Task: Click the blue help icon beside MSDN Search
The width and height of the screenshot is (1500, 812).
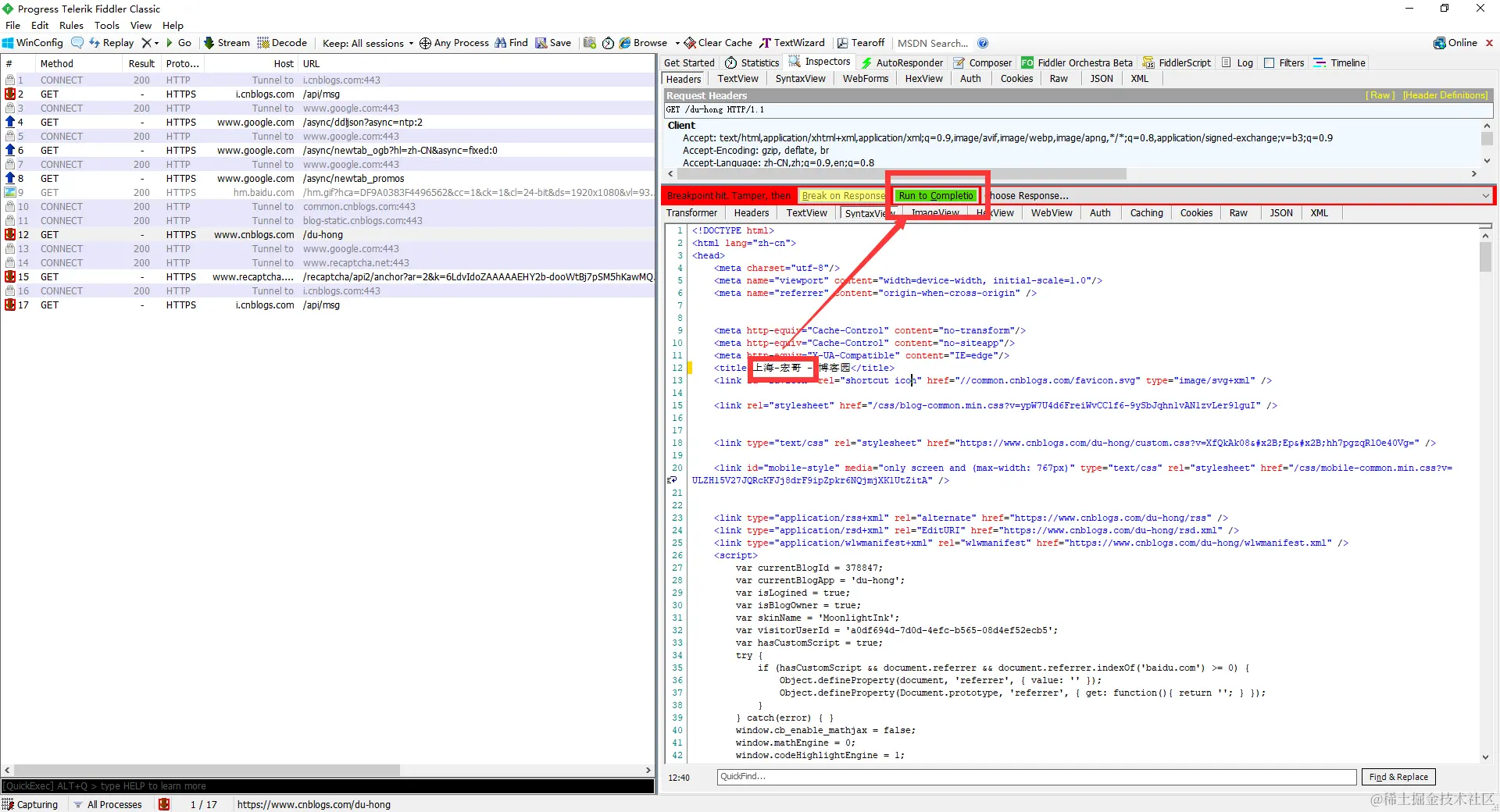Action: click(983, 43)
